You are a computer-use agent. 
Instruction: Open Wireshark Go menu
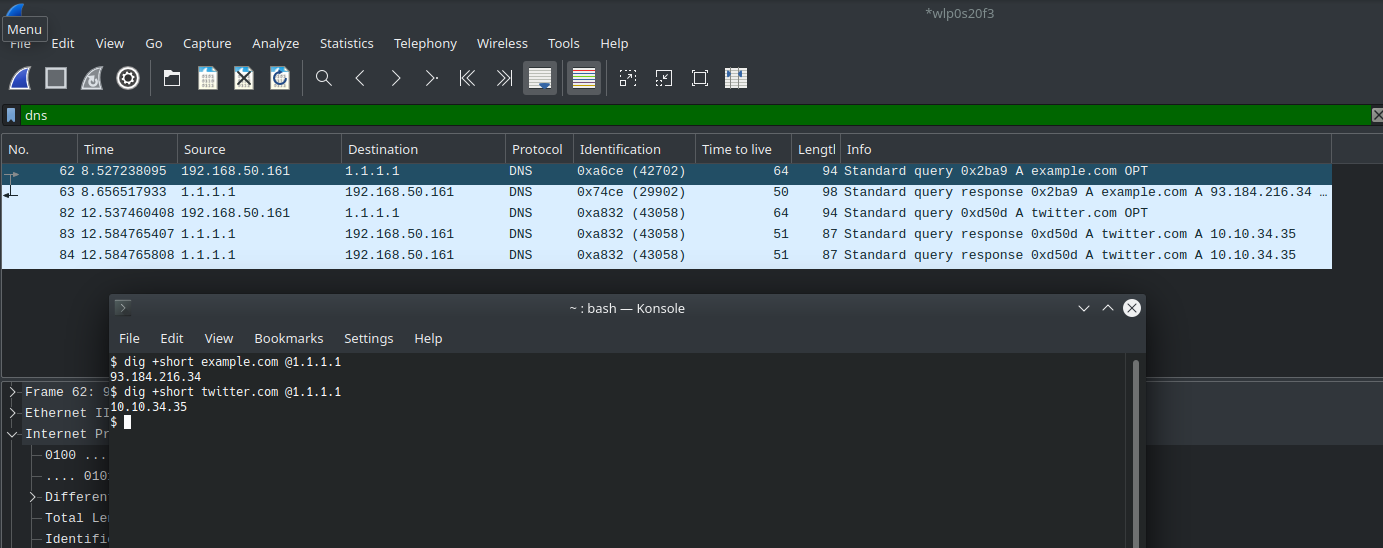coord(154,43)
